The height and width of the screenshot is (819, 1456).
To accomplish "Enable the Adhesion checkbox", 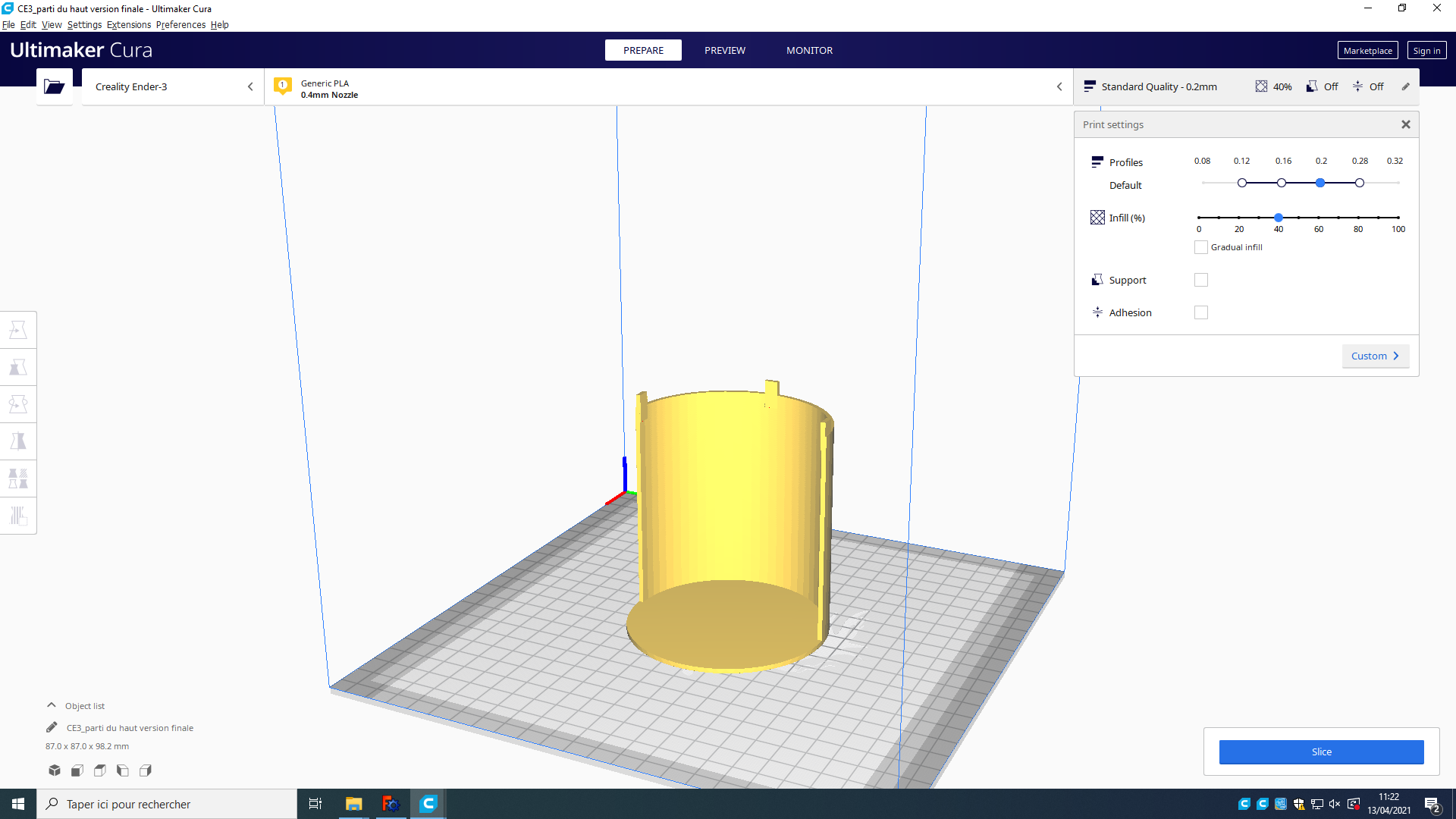I will (x=1201, y=312).
